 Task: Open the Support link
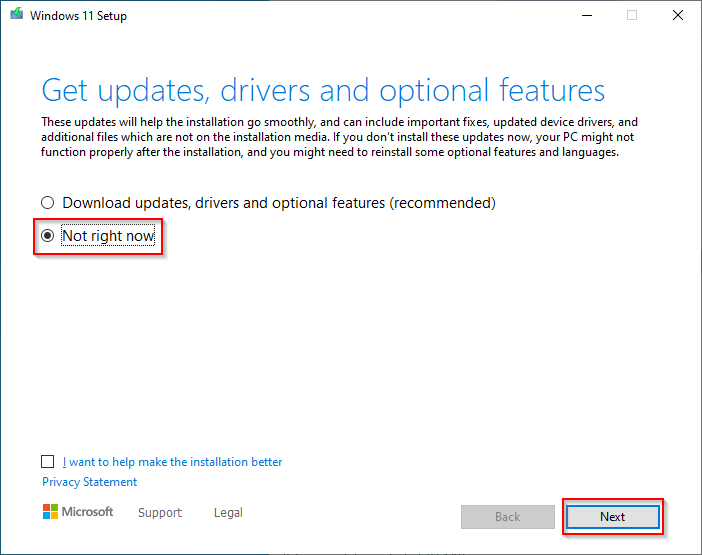(160, 512)
